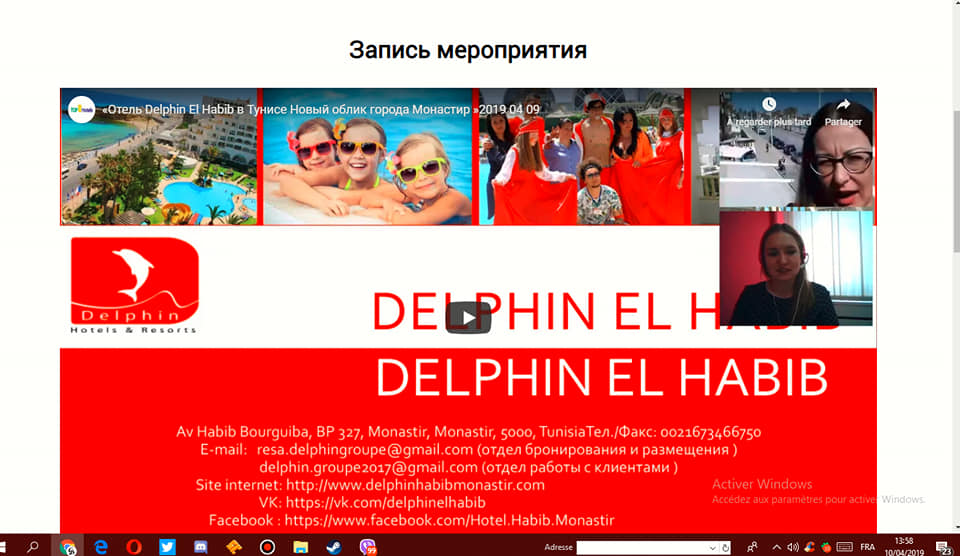Click the facebook.com/Hotel.Habib.Monastir URL text
The height and width of the screenshot is (556, 960).
click(x=449, y=520)
